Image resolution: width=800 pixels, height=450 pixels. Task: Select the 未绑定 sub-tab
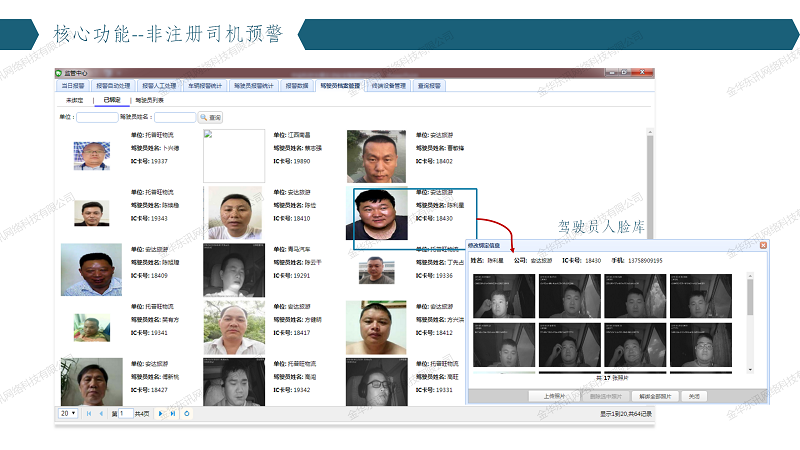(75, 100)
